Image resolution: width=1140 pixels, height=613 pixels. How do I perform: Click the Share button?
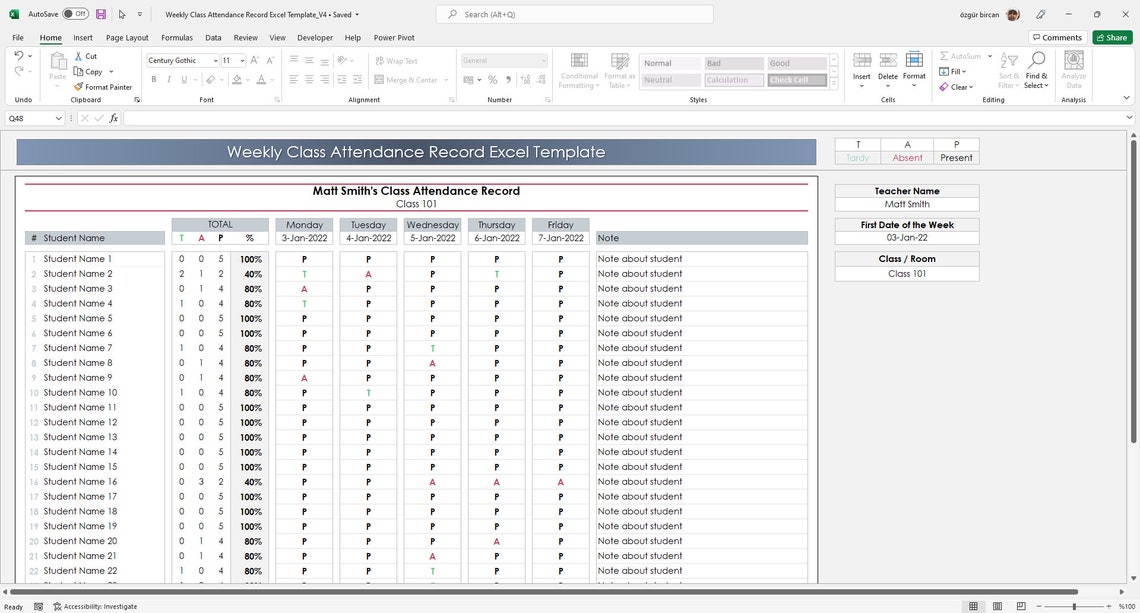click(x=1111, y=36)
